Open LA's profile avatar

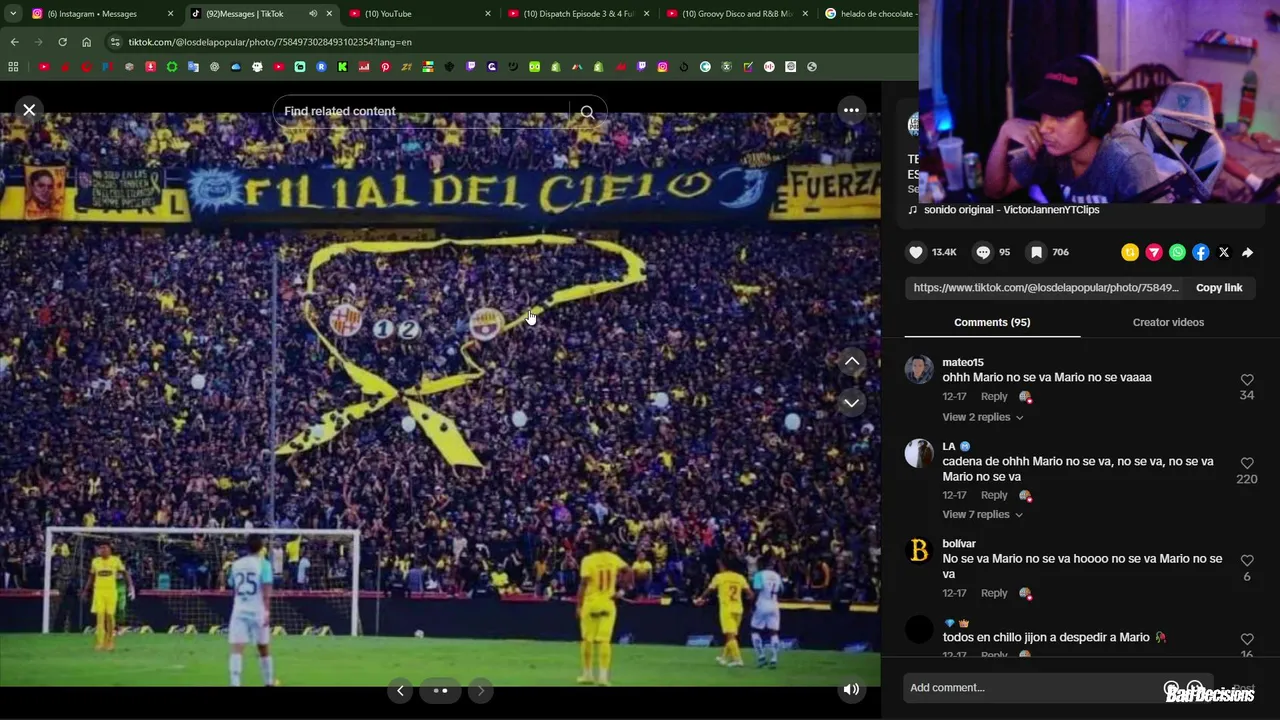919,453
